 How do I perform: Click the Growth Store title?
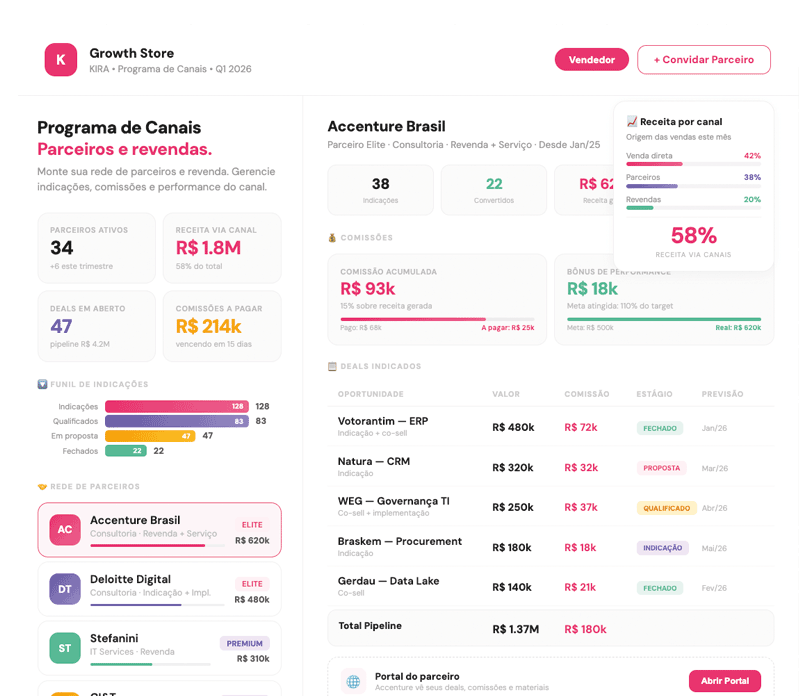point(132,53)
